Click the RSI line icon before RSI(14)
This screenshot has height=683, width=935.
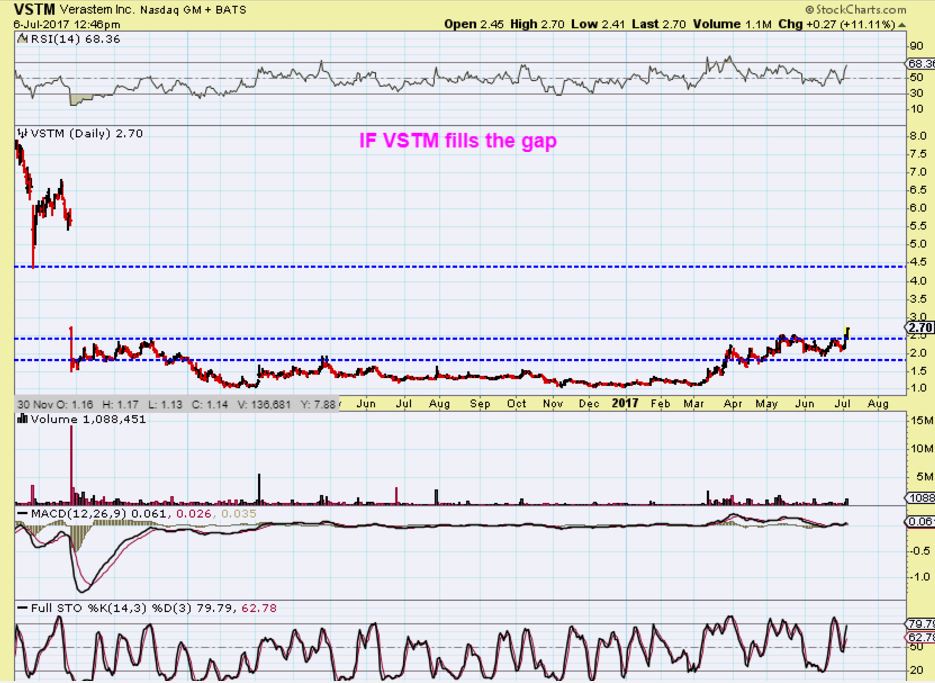pos(22,39)
